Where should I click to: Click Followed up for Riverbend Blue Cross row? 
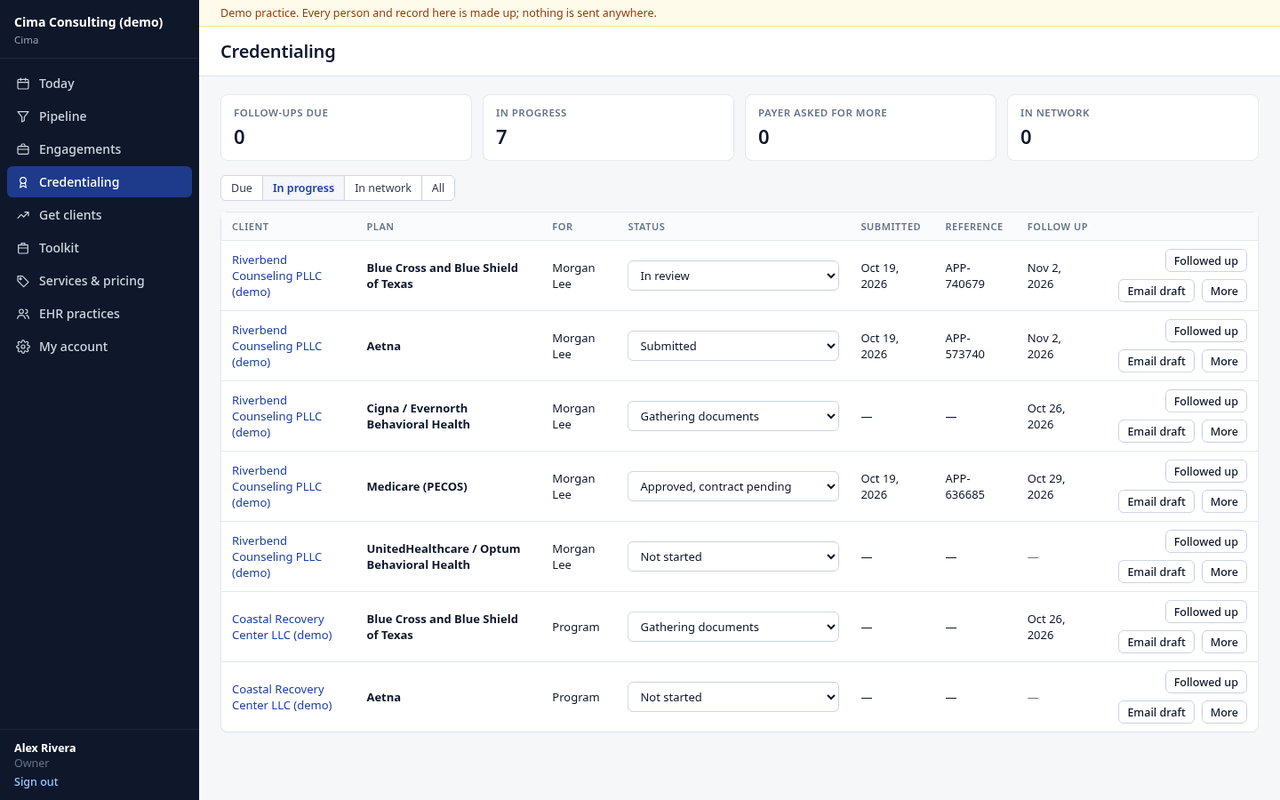coord(1206,261)
